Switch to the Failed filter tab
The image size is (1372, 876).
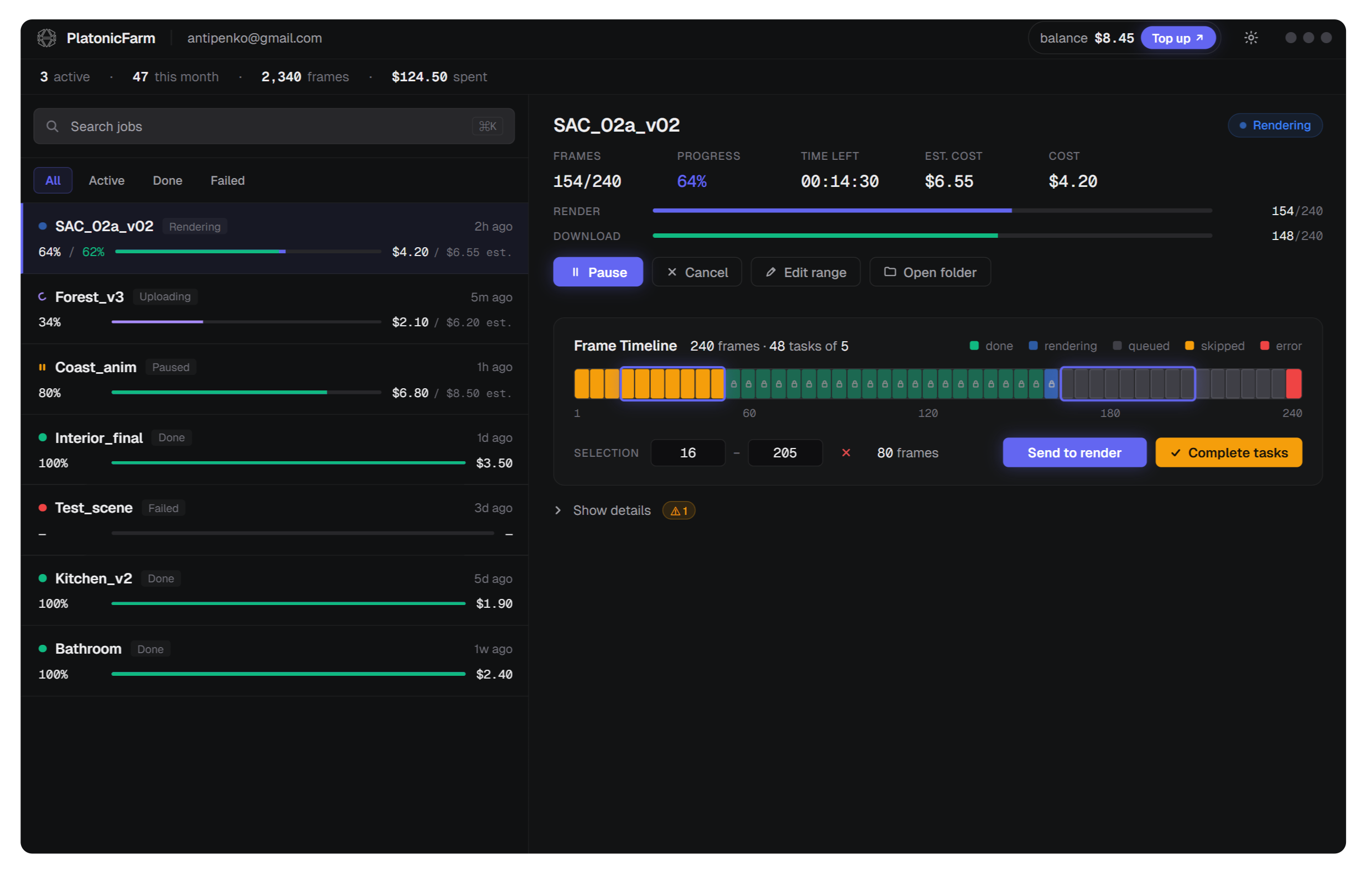coord(227,181)
